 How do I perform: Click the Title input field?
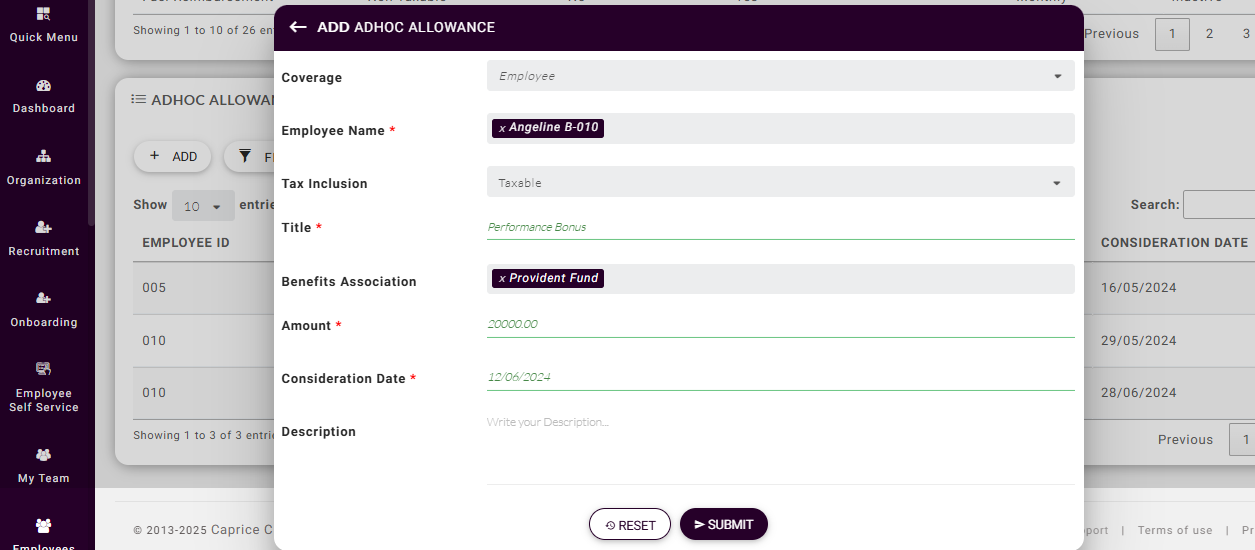pos(780,227)
